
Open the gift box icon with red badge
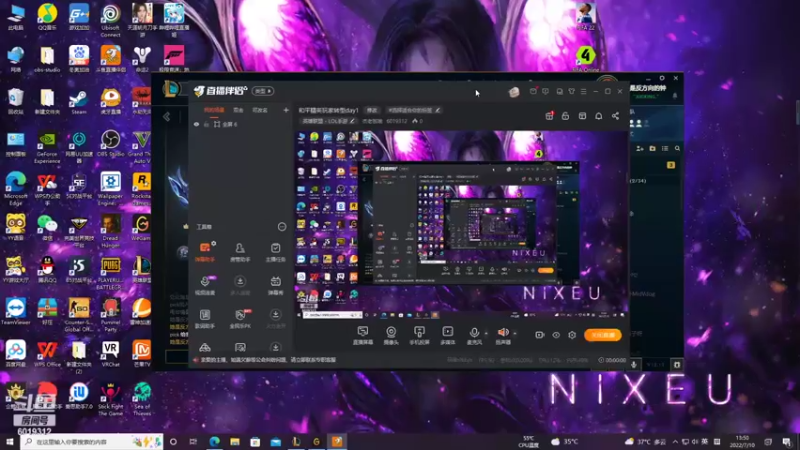pos(549,116)
